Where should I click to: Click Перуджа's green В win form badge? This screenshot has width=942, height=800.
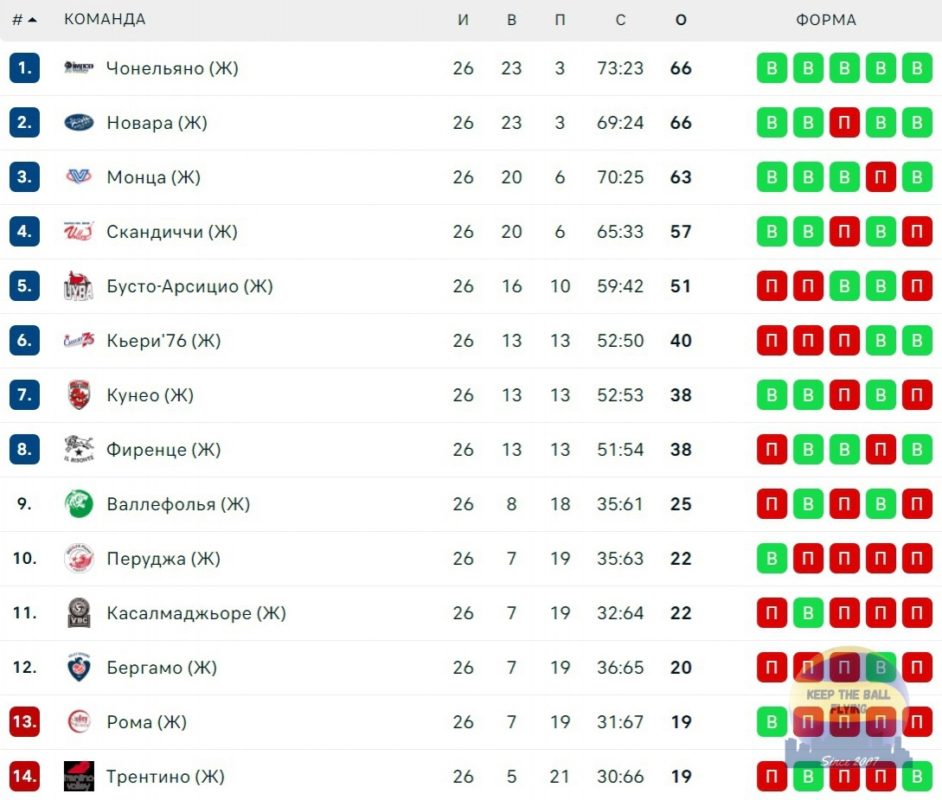tap(771, 559)
